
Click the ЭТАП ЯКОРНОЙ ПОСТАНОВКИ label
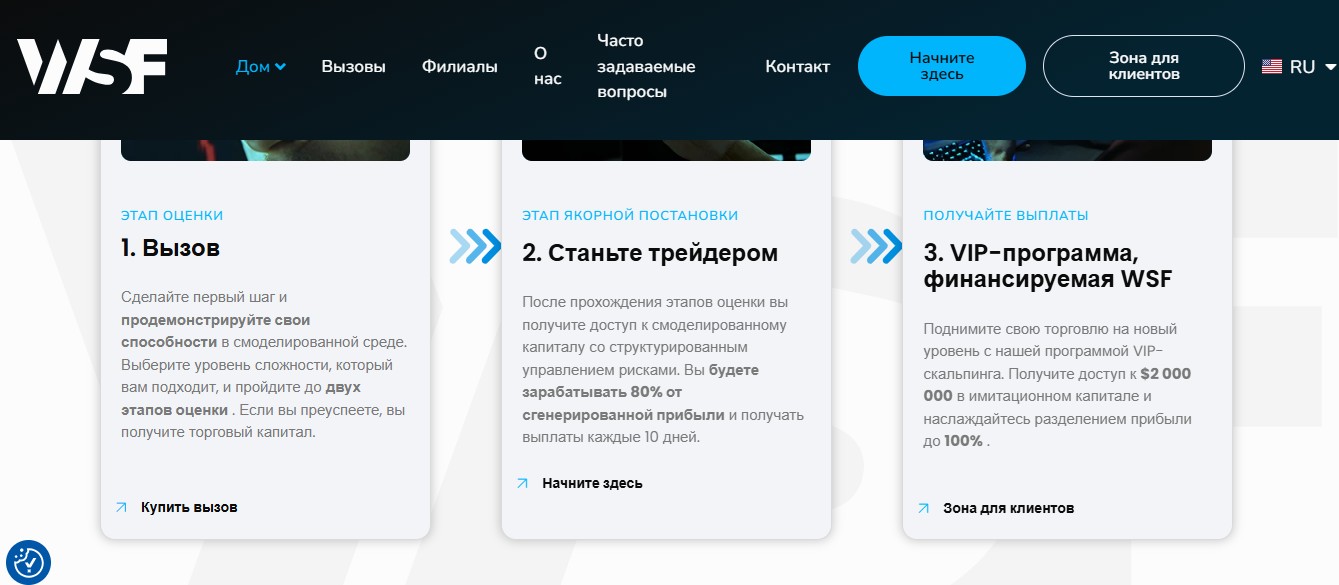pyautogui.click(x=630, y=215)
